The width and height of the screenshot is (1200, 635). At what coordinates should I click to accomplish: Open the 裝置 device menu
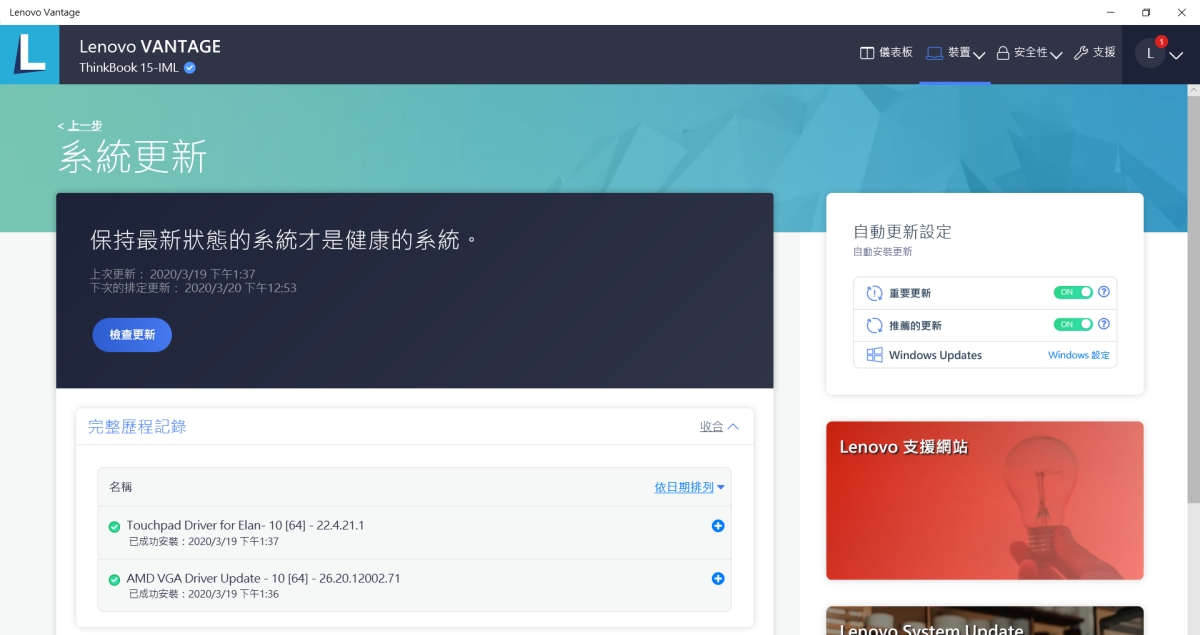(955, 53)
